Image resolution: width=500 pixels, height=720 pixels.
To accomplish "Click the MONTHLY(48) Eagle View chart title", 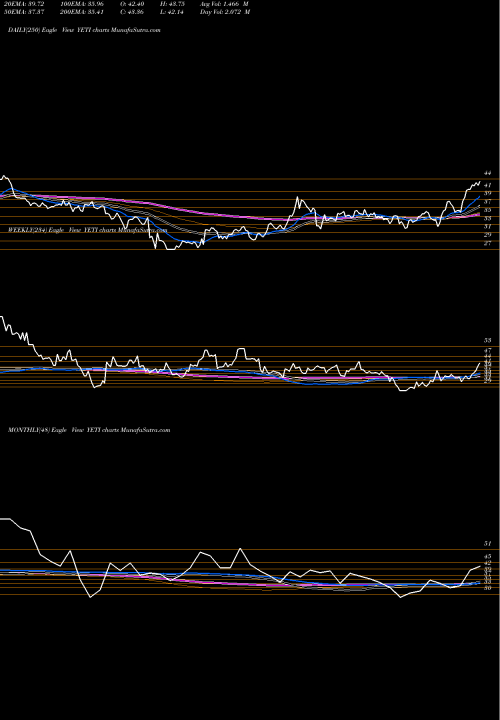I will 89,430.
